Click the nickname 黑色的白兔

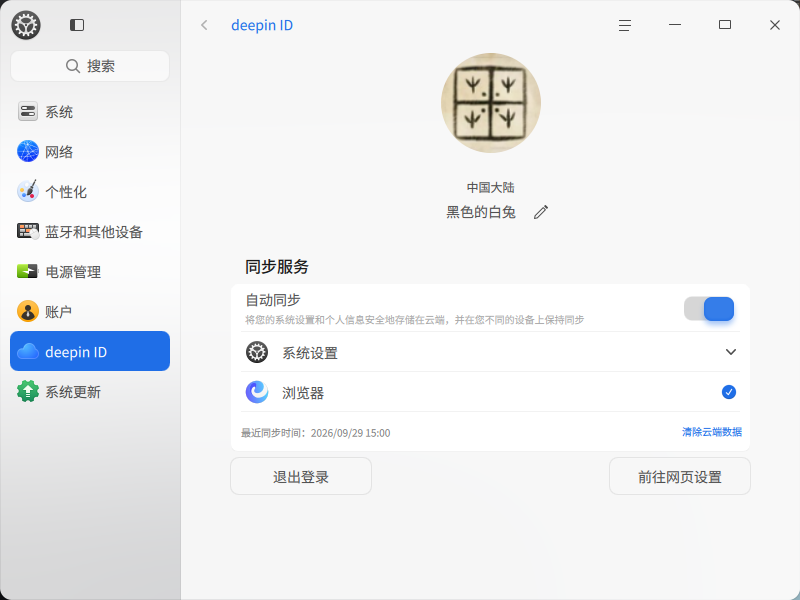[481, 212]
